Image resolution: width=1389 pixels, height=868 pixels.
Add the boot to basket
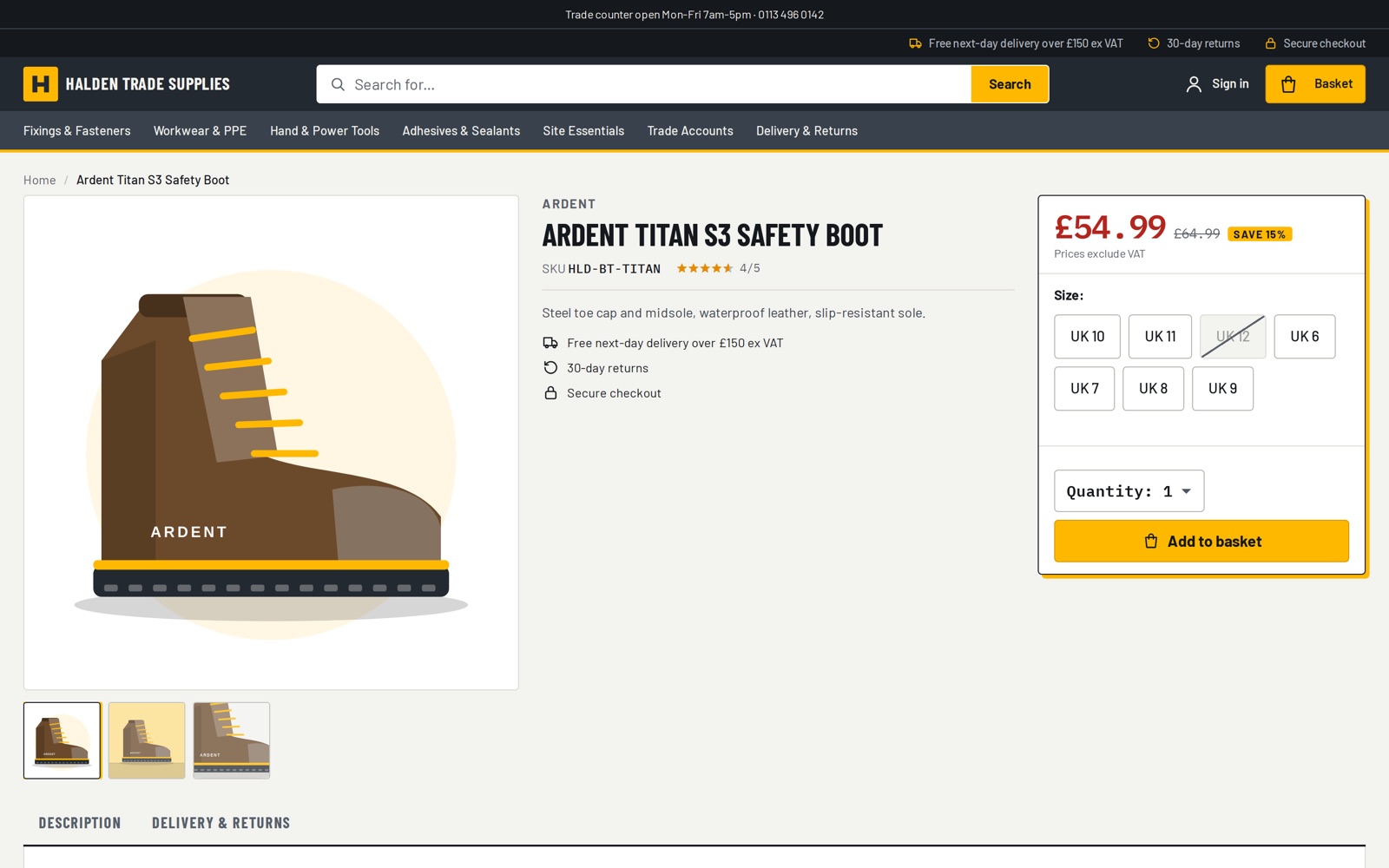[x=1201, y=542]
